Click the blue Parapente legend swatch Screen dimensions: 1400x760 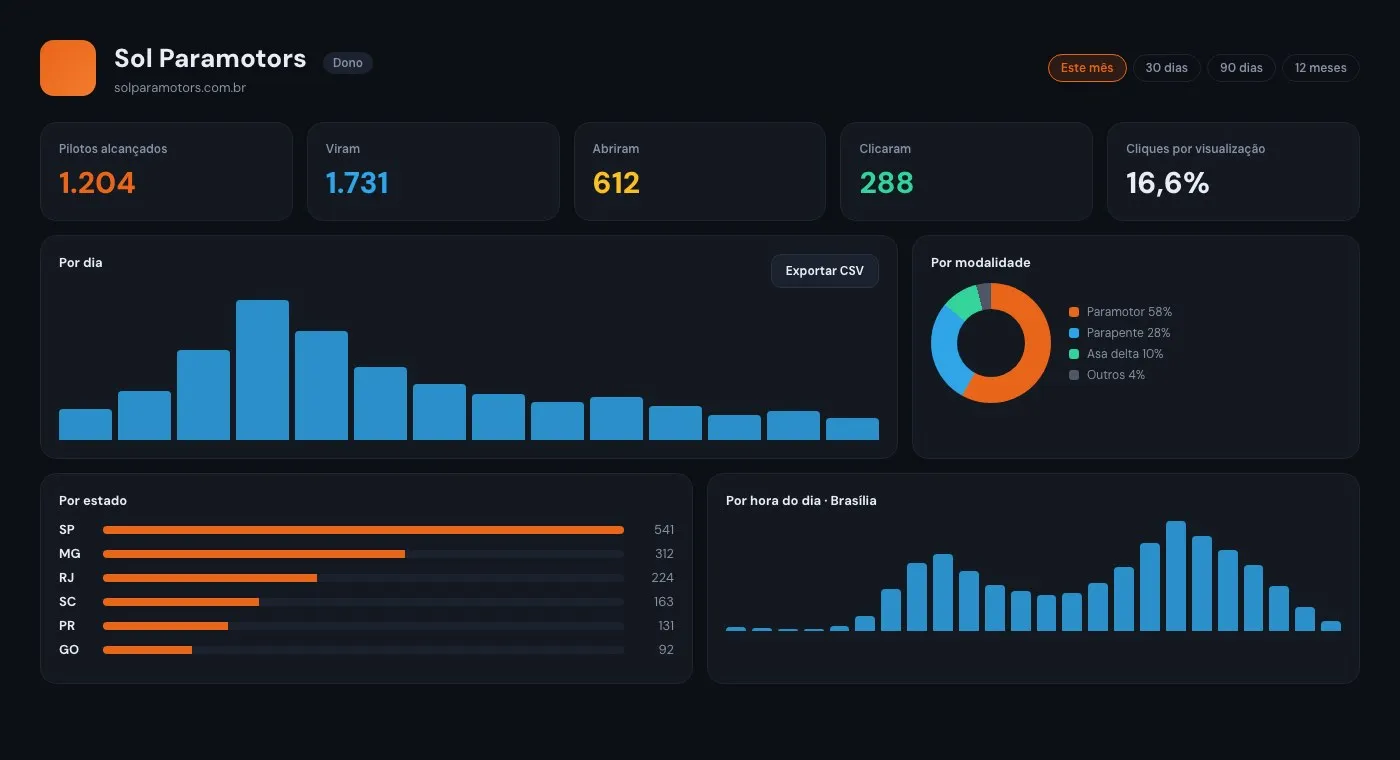click(x=1074, y=333)
